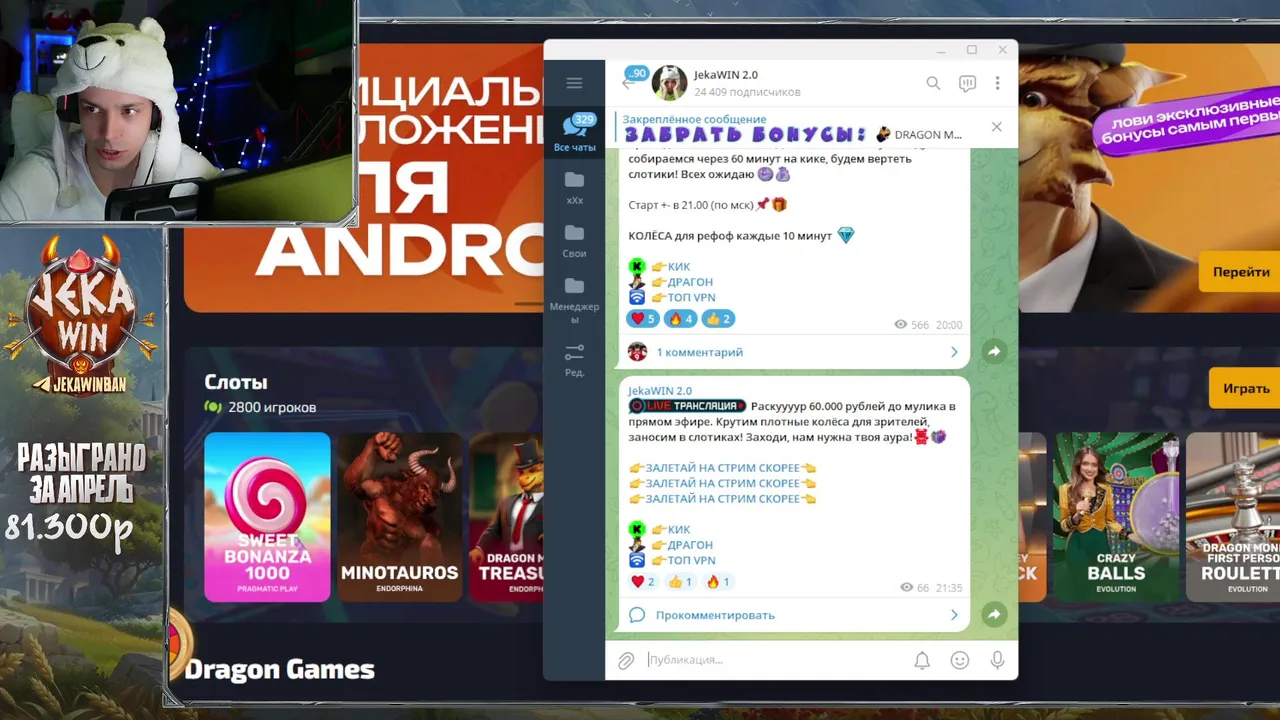The width and height of the screenshot is (1280, 720).
Task: Share the LIVE ТРАНСЛЯЦИЯ post
Action: pyautogui.click(x=993, y=614)
